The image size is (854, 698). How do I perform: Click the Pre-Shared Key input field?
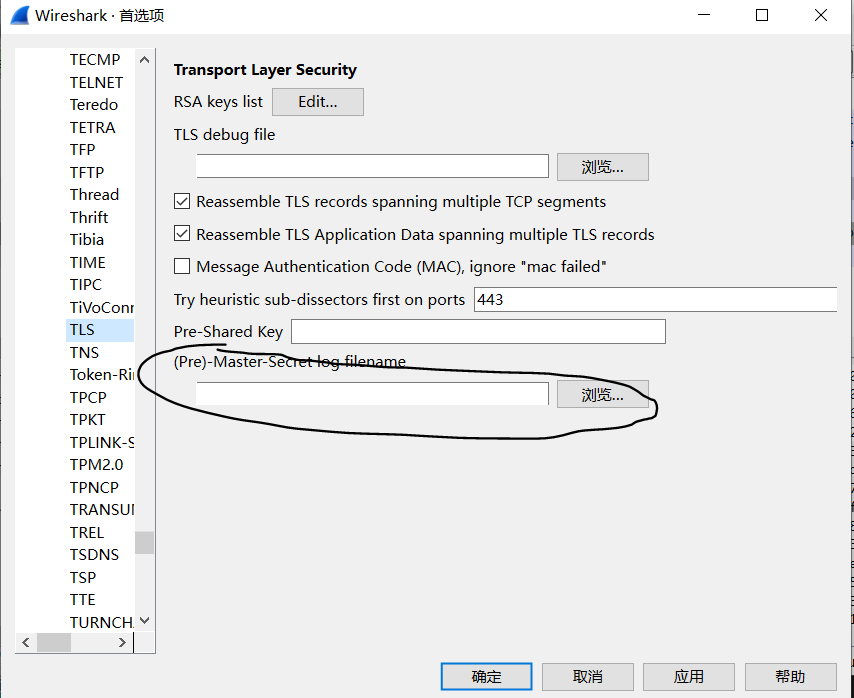click(x=477, y=331)
